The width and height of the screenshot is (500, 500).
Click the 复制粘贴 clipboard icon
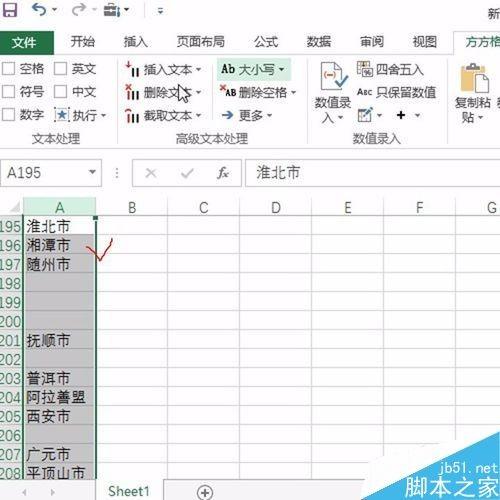point(474,78)
